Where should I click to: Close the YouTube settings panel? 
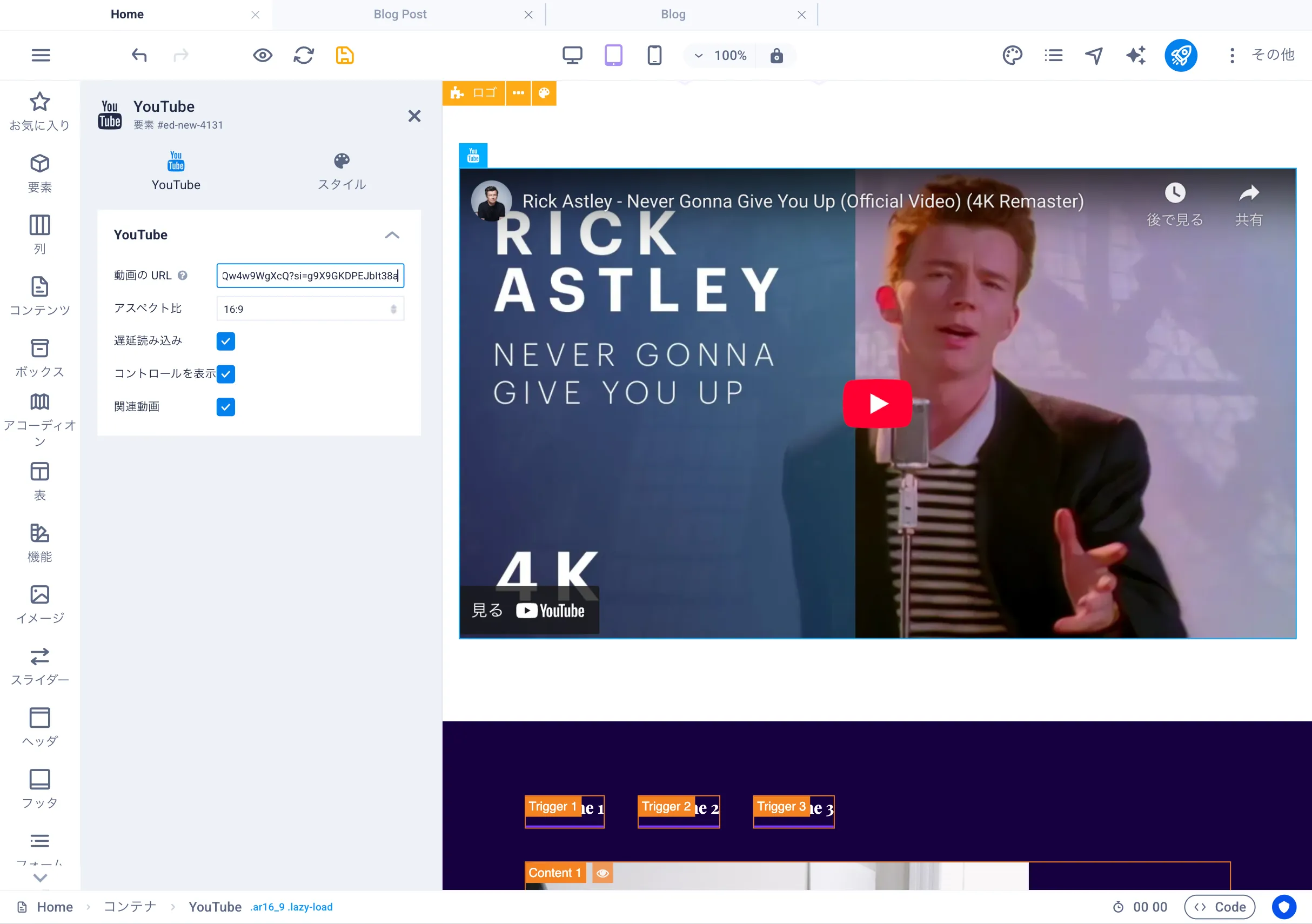point(414,116)
